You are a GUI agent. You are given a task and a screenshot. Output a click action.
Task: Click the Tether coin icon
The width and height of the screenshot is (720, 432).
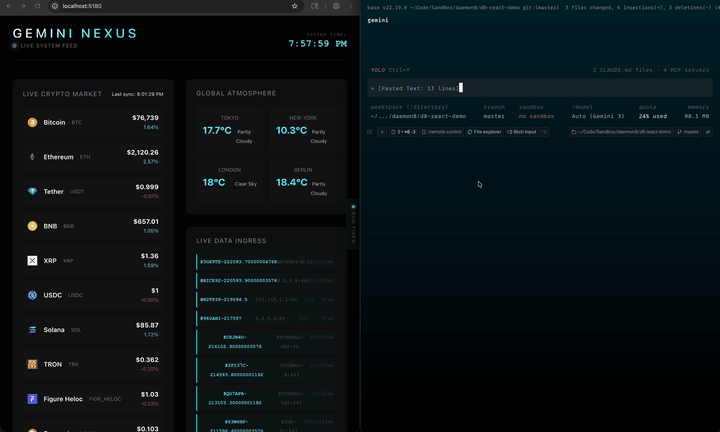32,191
